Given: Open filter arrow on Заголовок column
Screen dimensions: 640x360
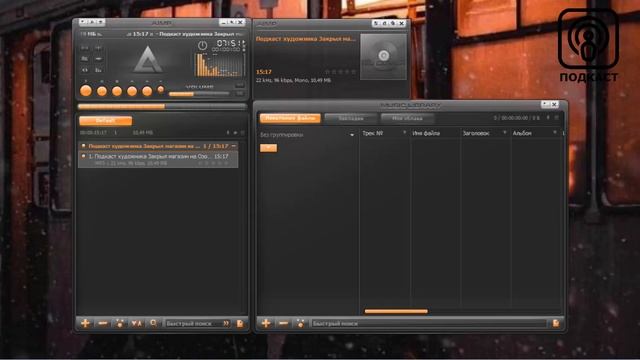Looking at the screenshot, I should point(504,133).
